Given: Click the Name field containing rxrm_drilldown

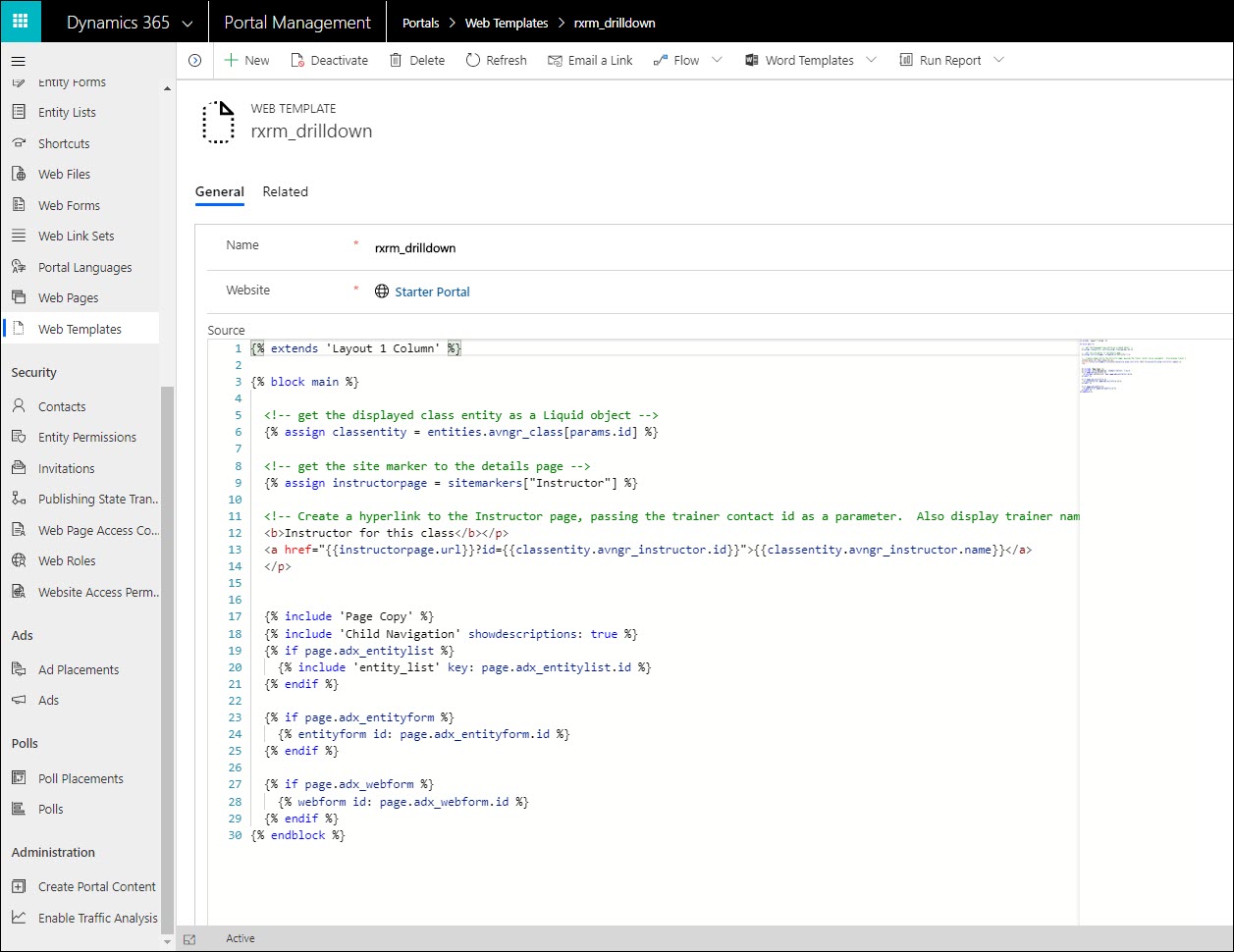Looking at the screenshot, I should (x=415, y=248).
